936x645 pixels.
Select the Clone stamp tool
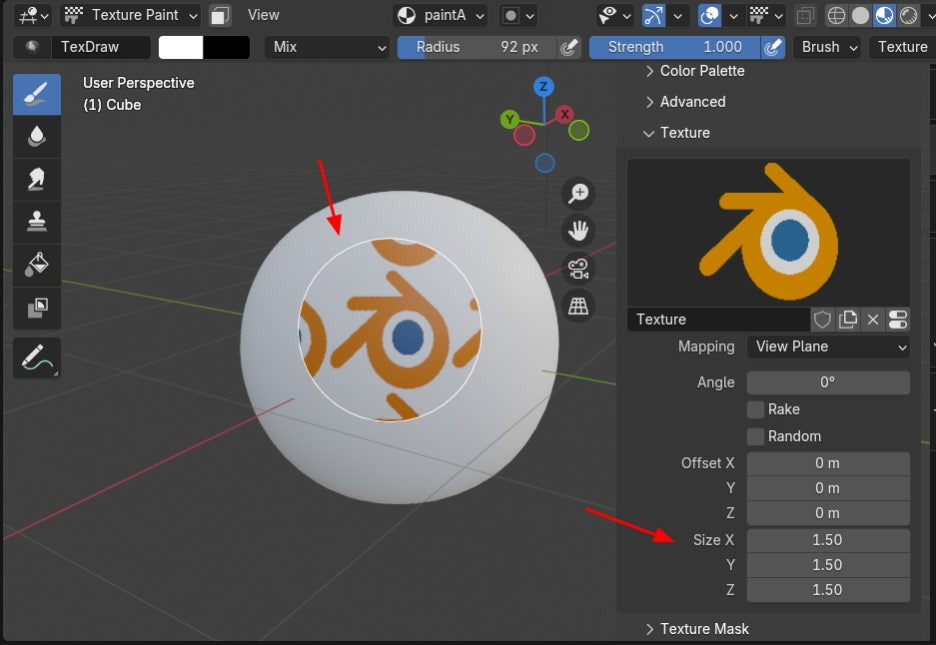(36, 222)
